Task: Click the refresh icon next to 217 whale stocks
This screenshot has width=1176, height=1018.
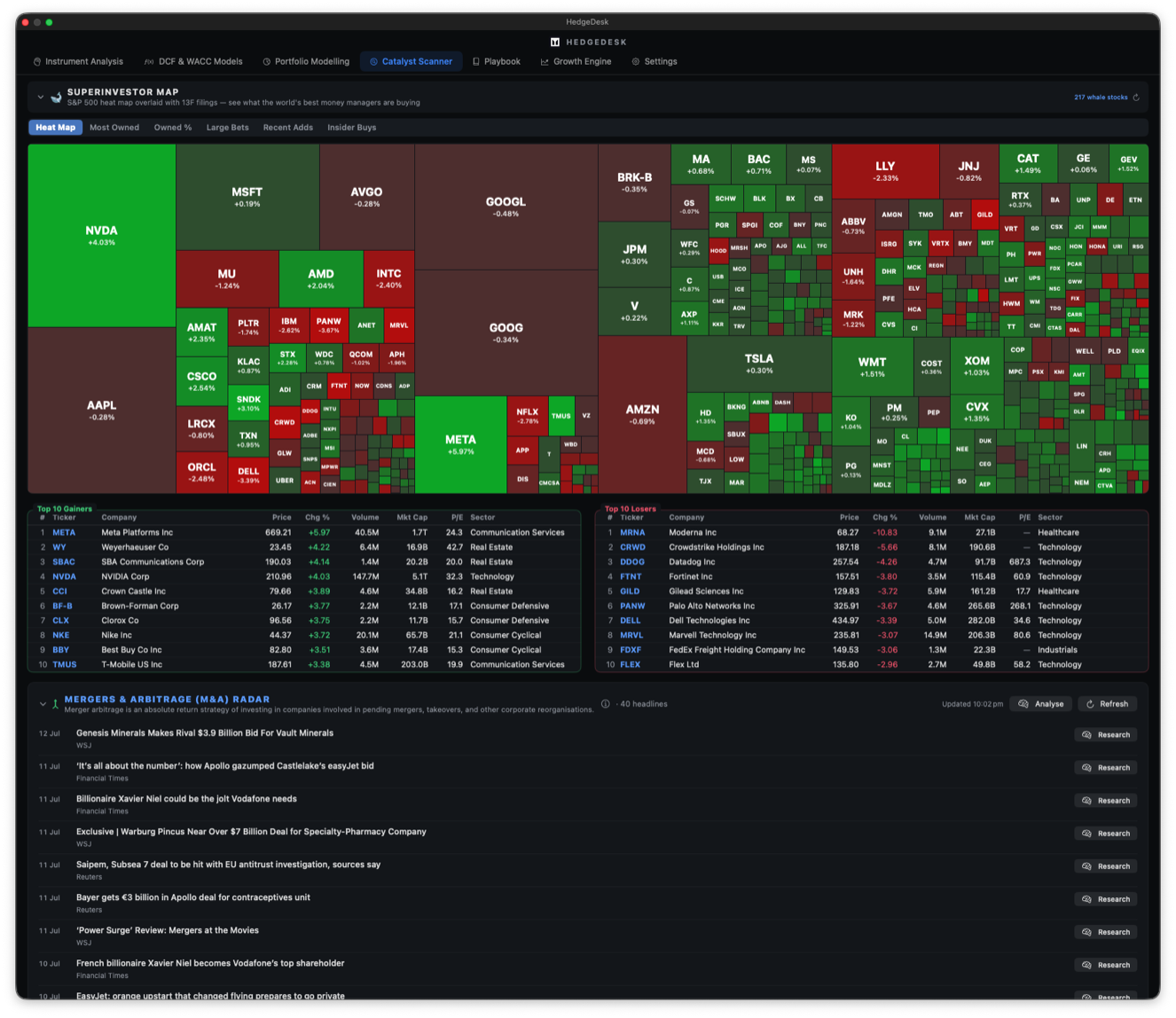Action: tap(1135, 98)
